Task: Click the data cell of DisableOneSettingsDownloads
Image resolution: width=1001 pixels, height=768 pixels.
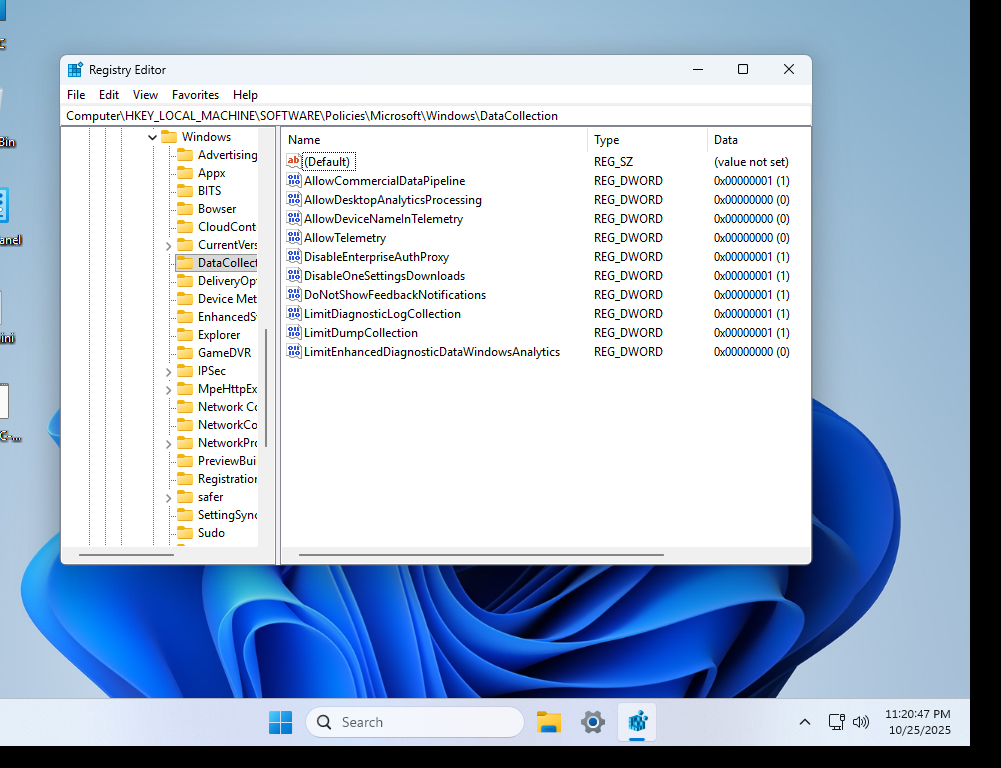Action: pos(751,276)
